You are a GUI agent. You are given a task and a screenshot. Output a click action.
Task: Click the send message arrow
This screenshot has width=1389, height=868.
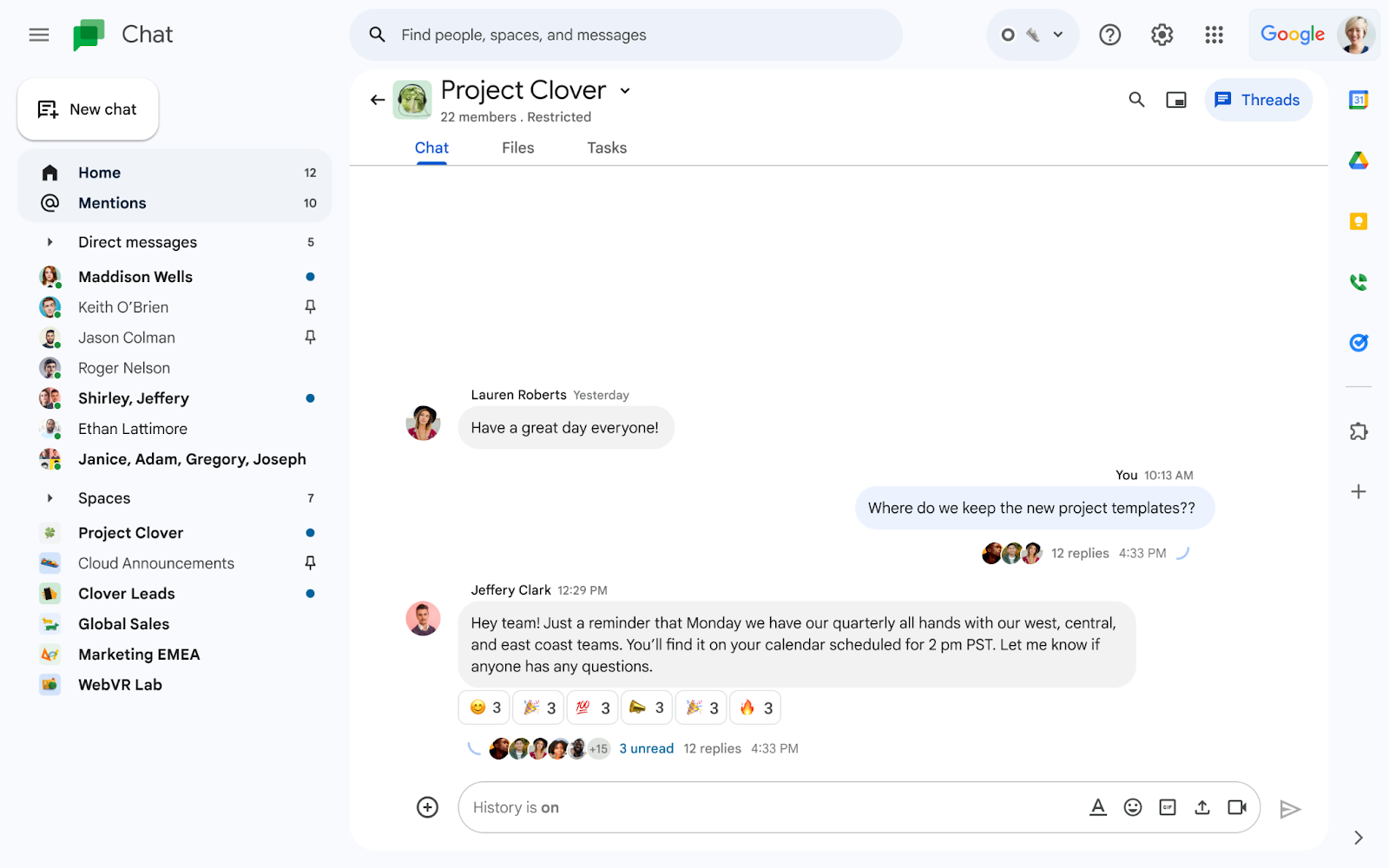[1290, 809]
